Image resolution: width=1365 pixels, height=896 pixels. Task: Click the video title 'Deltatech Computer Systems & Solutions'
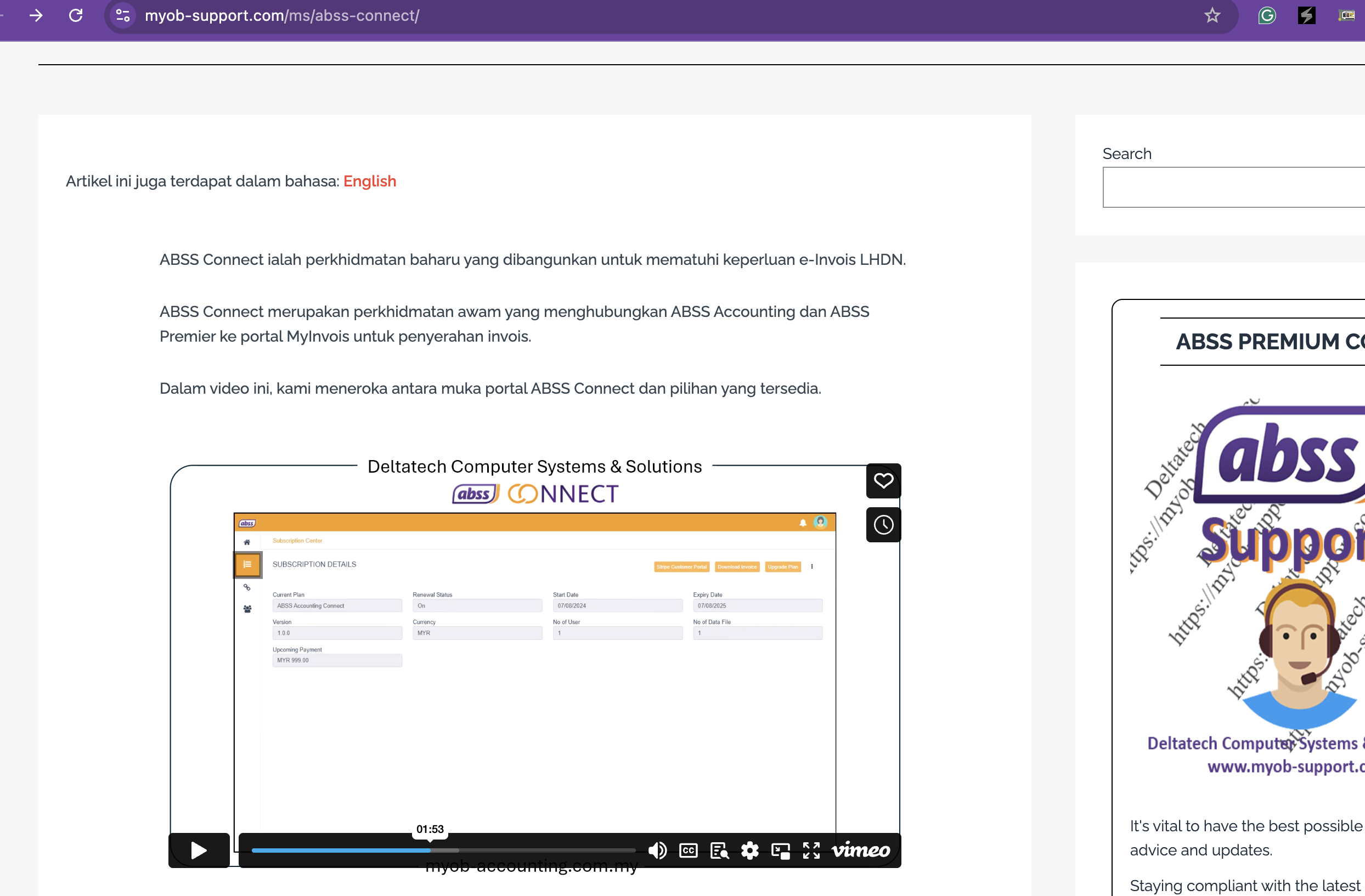(x=534, y=467)
